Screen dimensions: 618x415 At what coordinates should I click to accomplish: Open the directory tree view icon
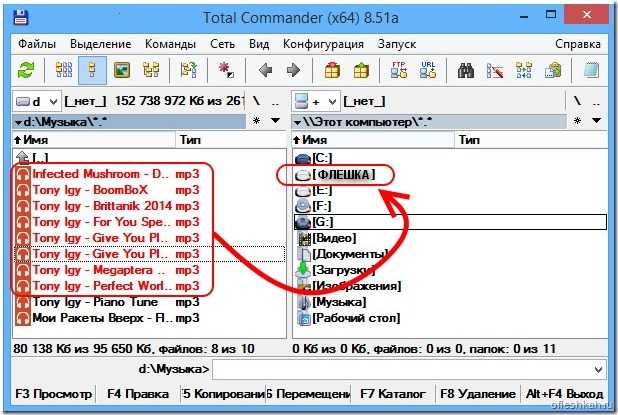[x=151, y=71]
